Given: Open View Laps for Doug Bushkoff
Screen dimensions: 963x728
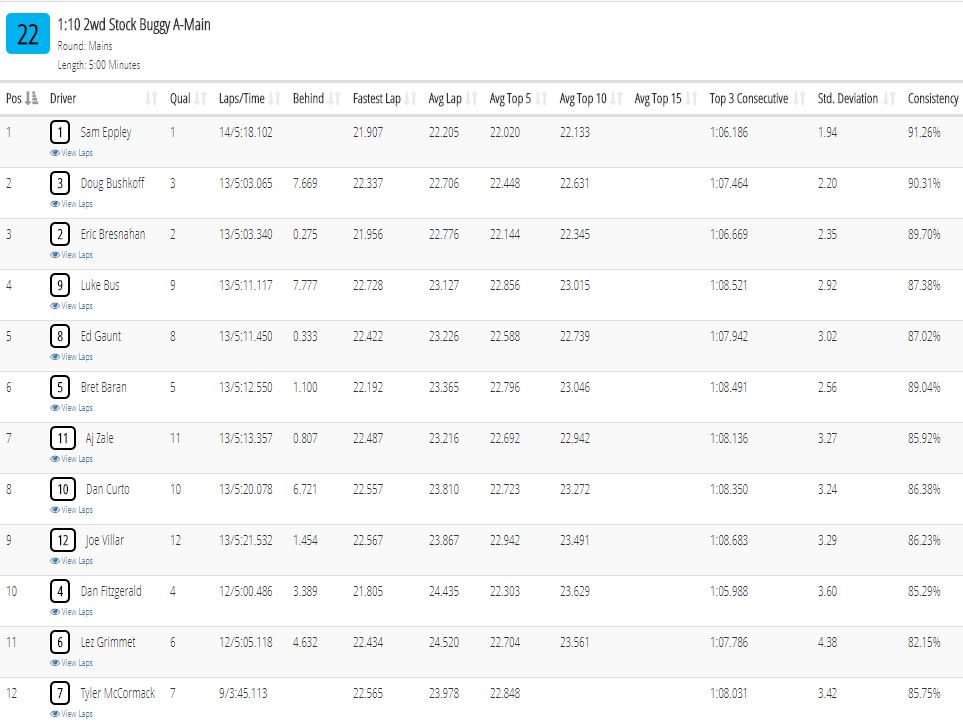Looking at the screenshot, I should pos(72,204).
